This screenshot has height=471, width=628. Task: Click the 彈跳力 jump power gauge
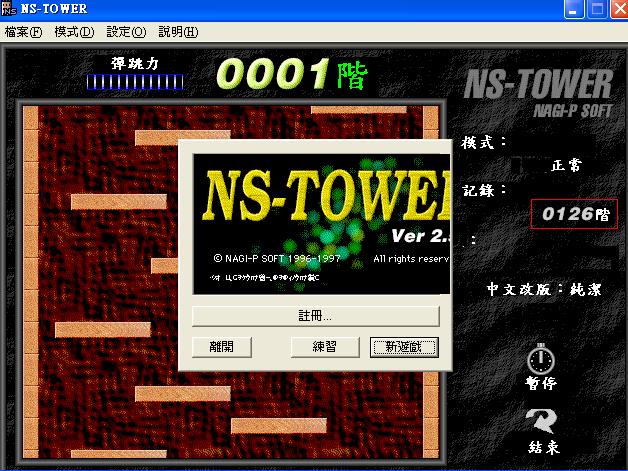point(135,82)
